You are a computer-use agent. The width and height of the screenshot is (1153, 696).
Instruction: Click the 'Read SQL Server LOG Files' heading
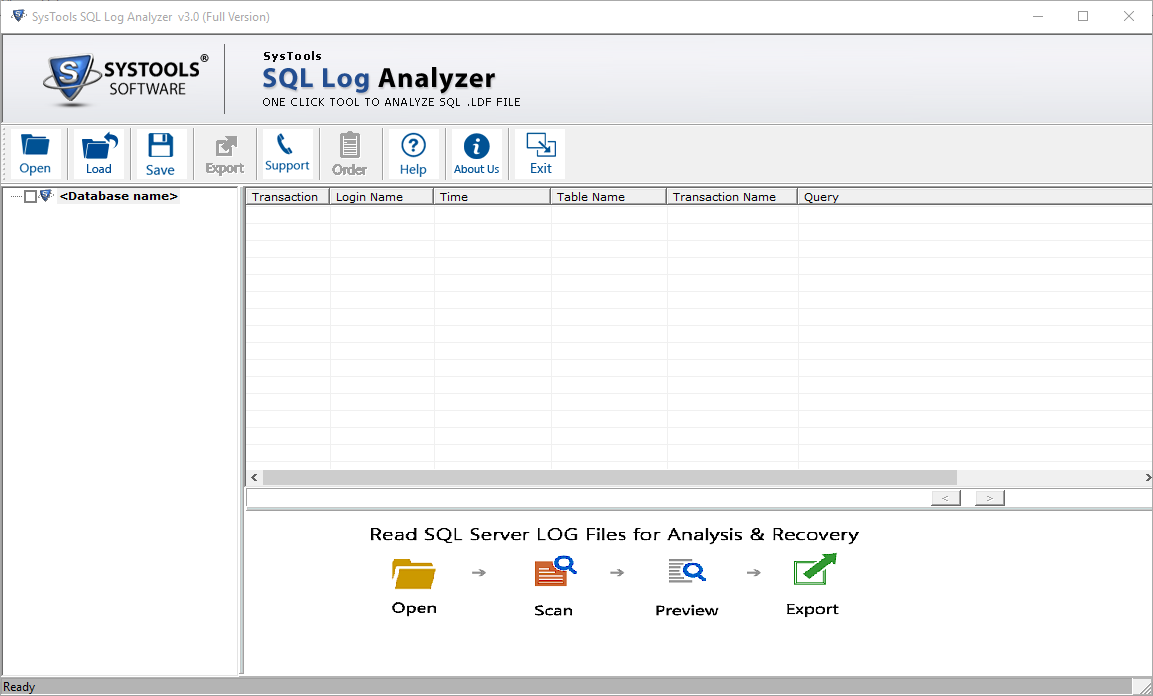coord(614,534)
